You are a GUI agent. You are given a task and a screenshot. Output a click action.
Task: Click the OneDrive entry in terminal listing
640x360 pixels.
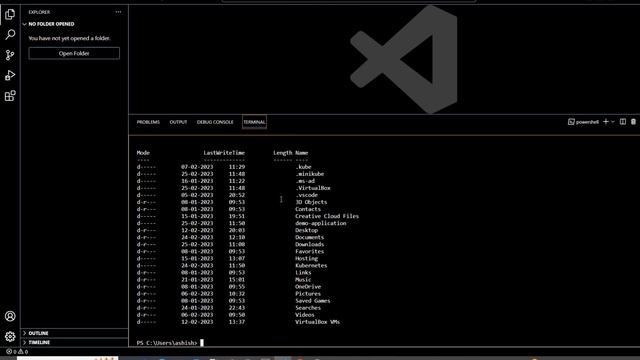coord(308,287)
